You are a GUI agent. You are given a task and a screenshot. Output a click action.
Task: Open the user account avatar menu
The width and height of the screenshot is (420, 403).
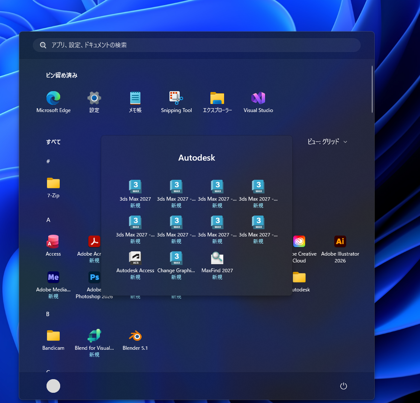(53, 386)
